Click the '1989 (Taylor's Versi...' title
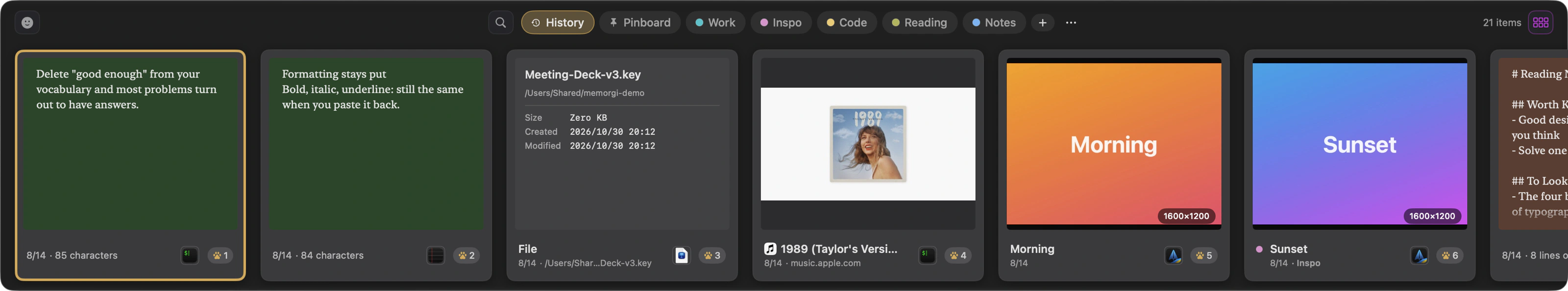1568x291 pixels. [839, 249]
